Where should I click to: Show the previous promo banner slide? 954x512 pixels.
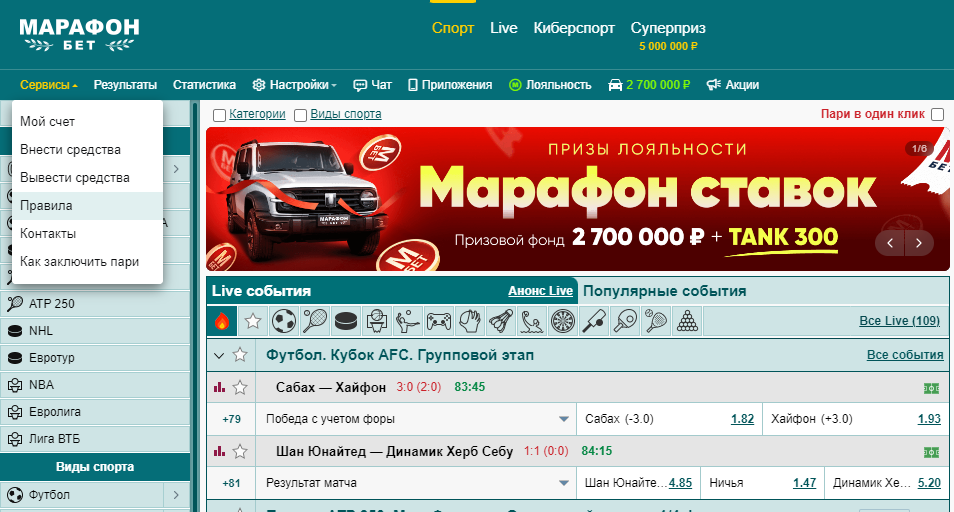[x=890, y=243]
